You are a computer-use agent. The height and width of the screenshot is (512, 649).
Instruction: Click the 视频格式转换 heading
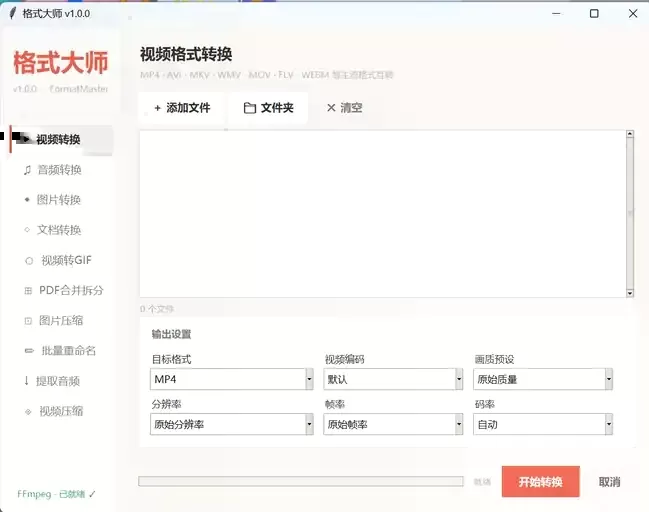point(186,54)
